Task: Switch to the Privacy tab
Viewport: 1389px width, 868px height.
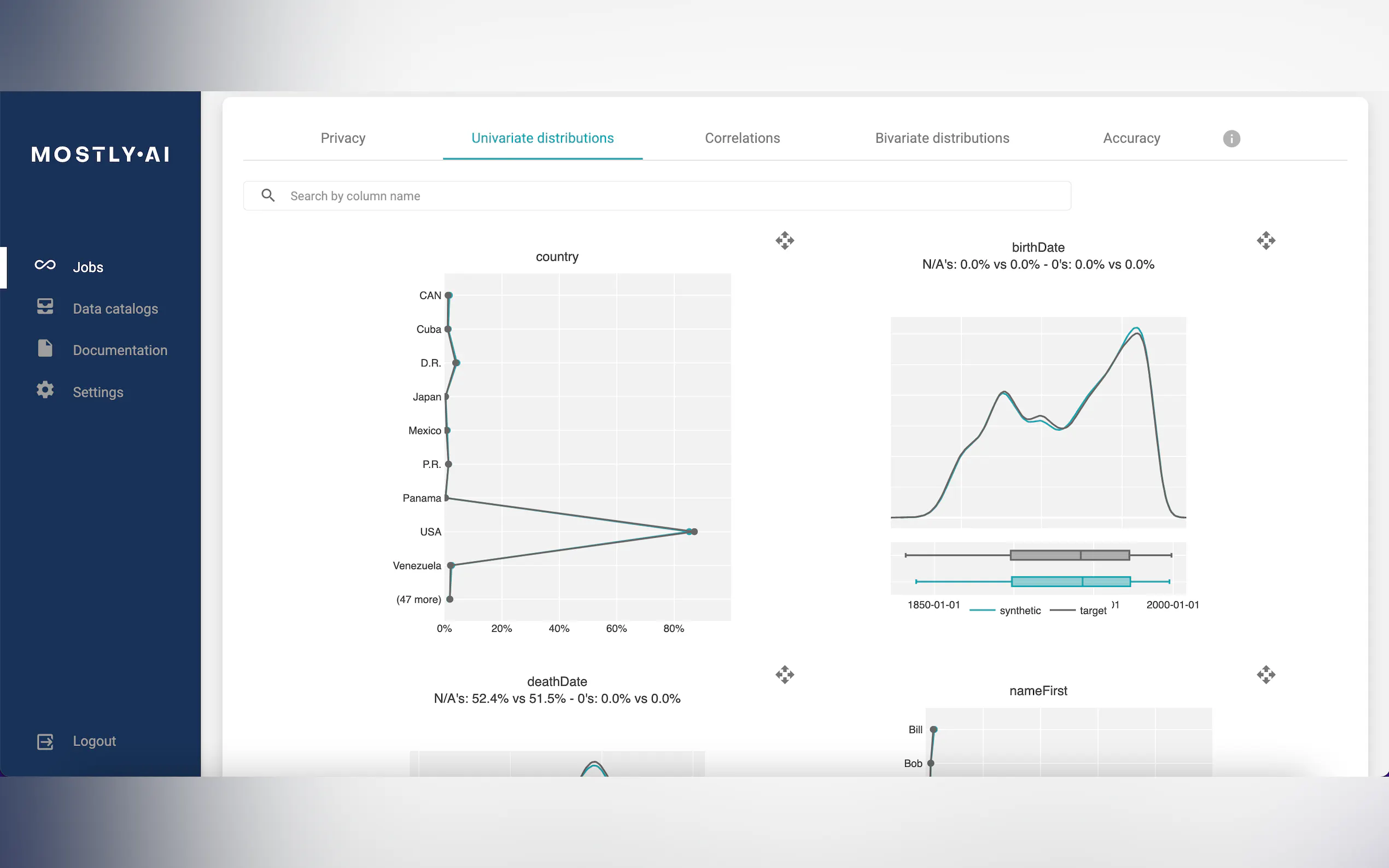Action: (343, 138)
